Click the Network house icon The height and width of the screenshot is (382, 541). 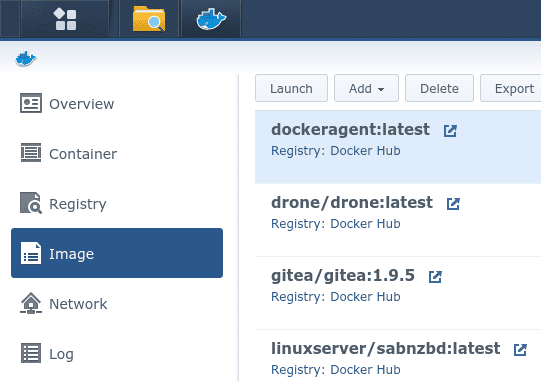[31, 303]
